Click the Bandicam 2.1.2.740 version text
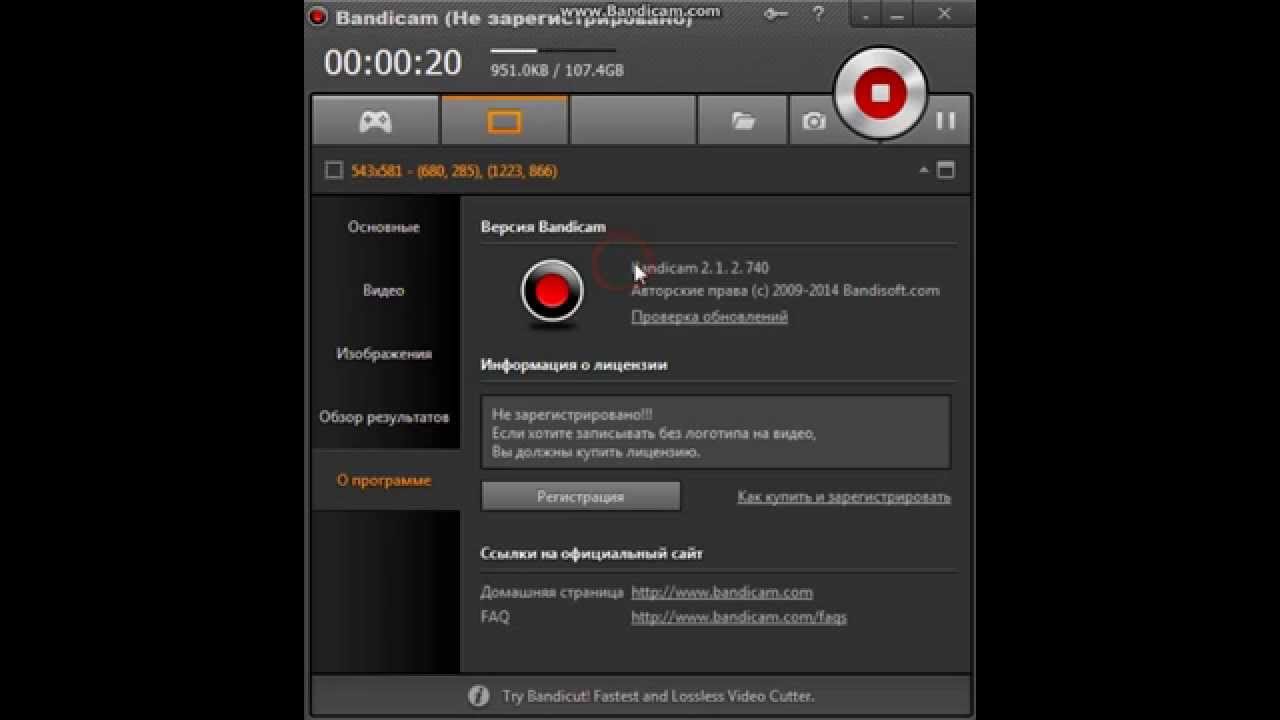1280x720 pixels. [700, 268]
